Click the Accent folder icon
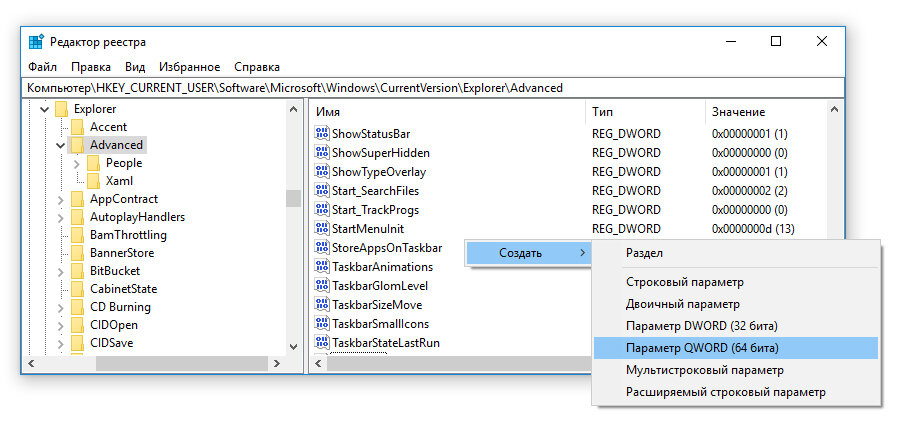 pyautogui.click(x=77, y=126)
